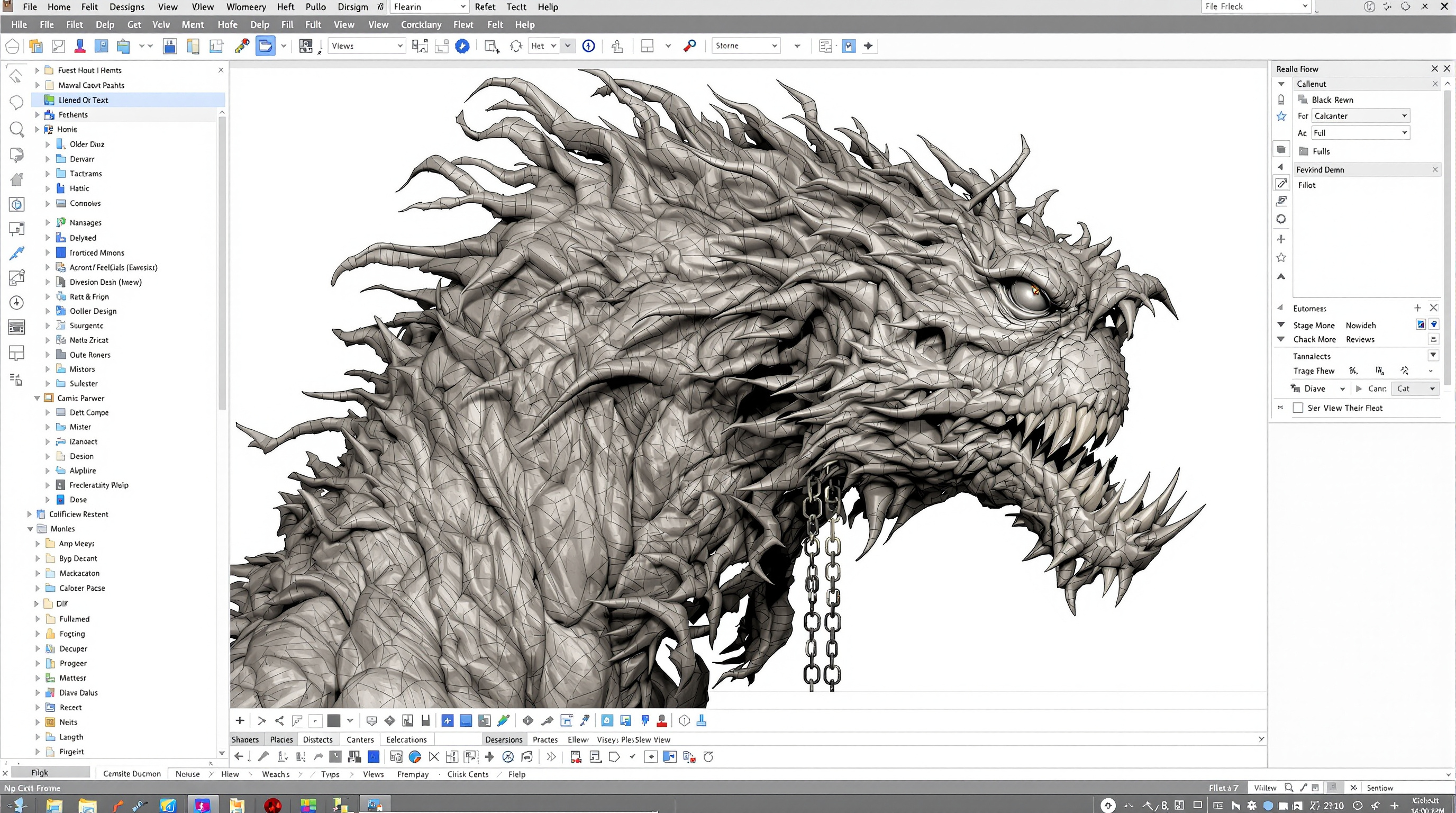Click the magnifier icon in status bar
Screen dimensions: 1456x813
point(1289,788)
